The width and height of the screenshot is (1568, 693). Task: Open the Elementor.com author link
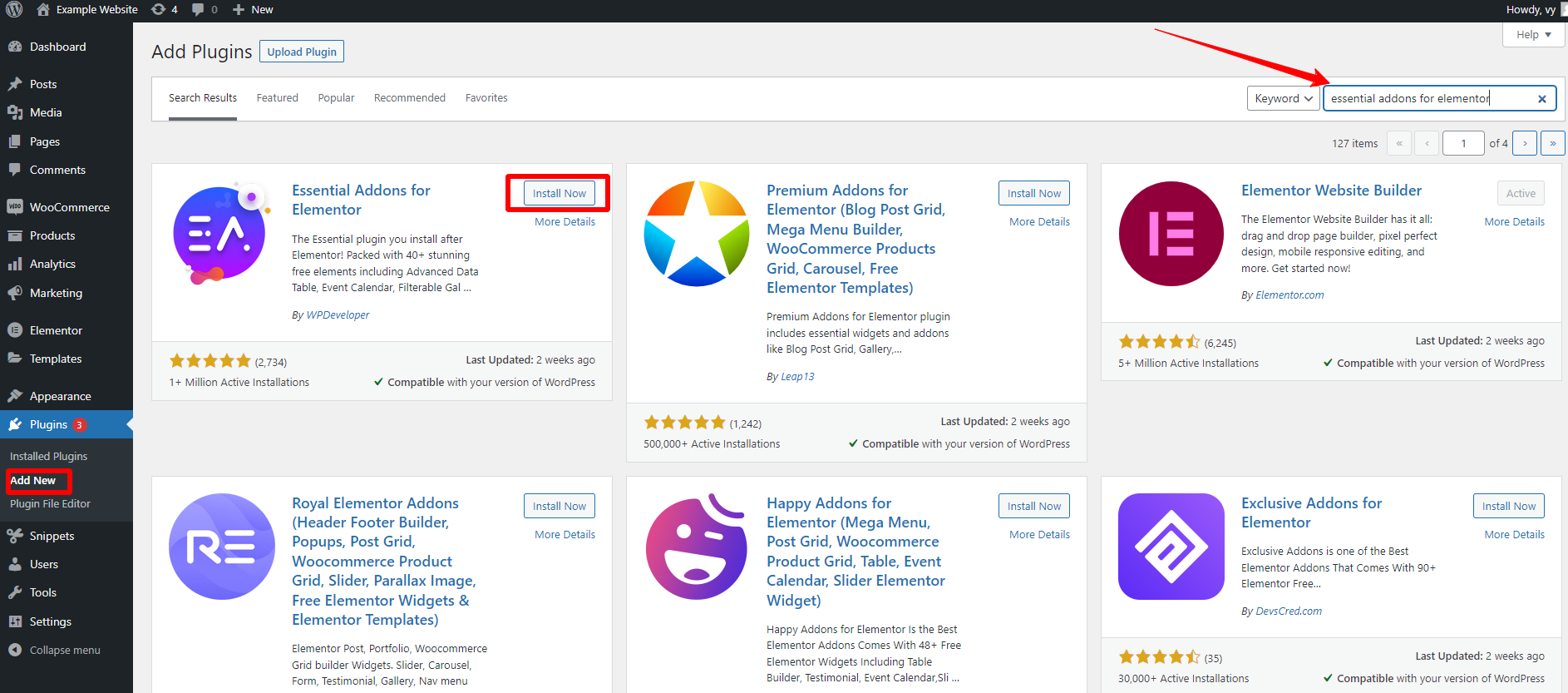point(1289,295)
